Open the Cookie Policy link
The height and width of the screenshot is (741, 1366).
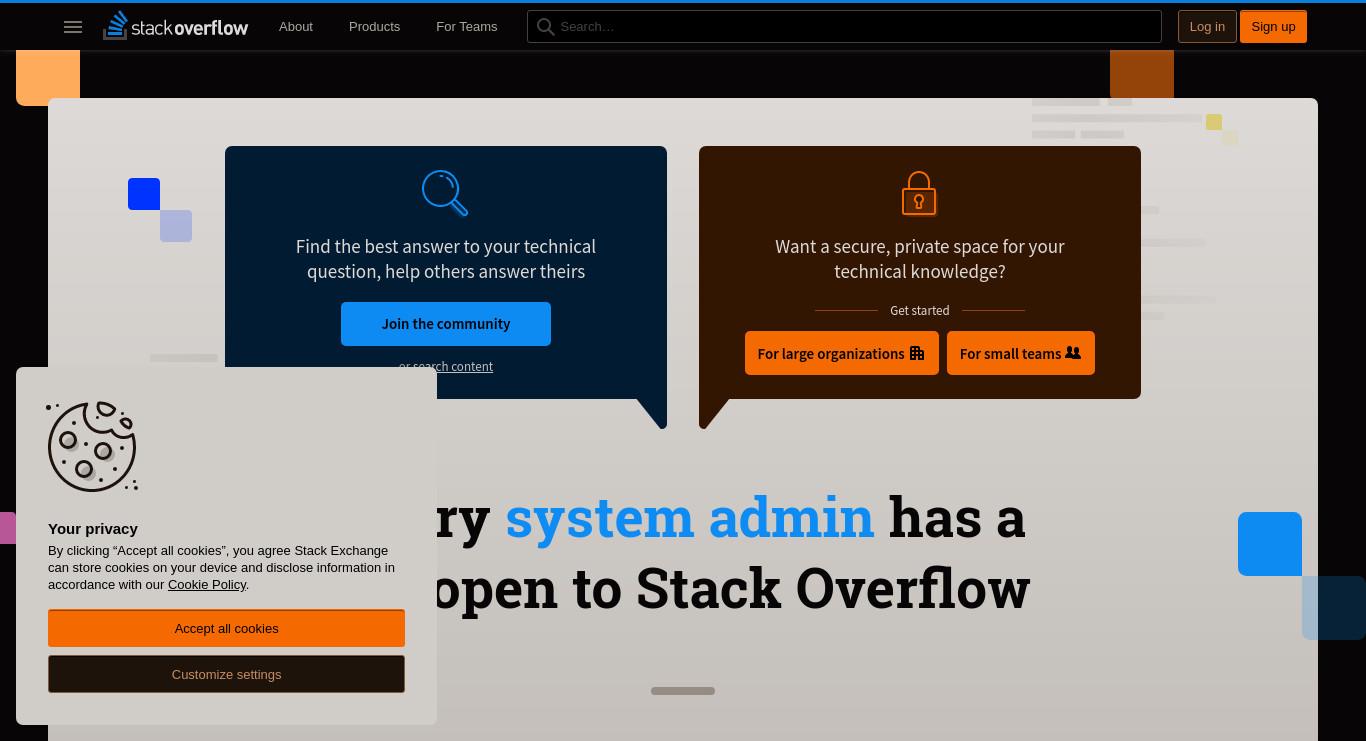click(x=207, y=585)
